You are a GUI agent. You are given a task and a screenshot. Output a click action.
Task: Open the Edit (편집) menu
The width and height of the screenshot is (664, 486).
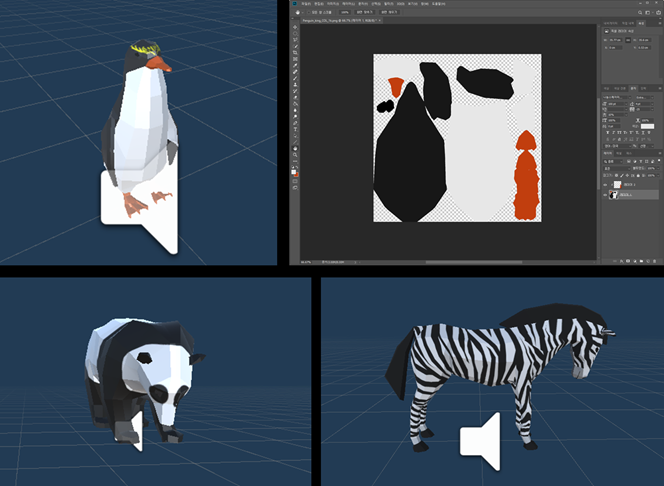click(x=319, y=4)
